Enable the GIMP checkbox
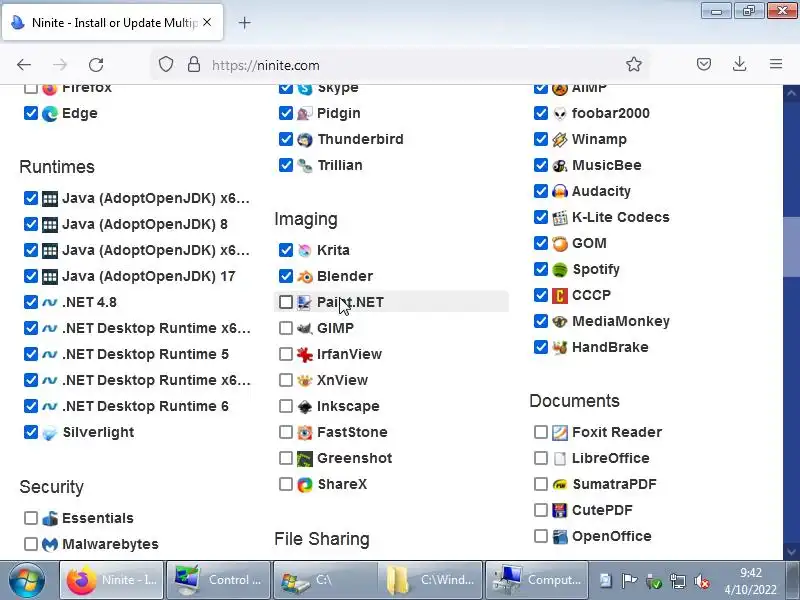Viewport: 800px width, 600px height. [x=286, y=328]
